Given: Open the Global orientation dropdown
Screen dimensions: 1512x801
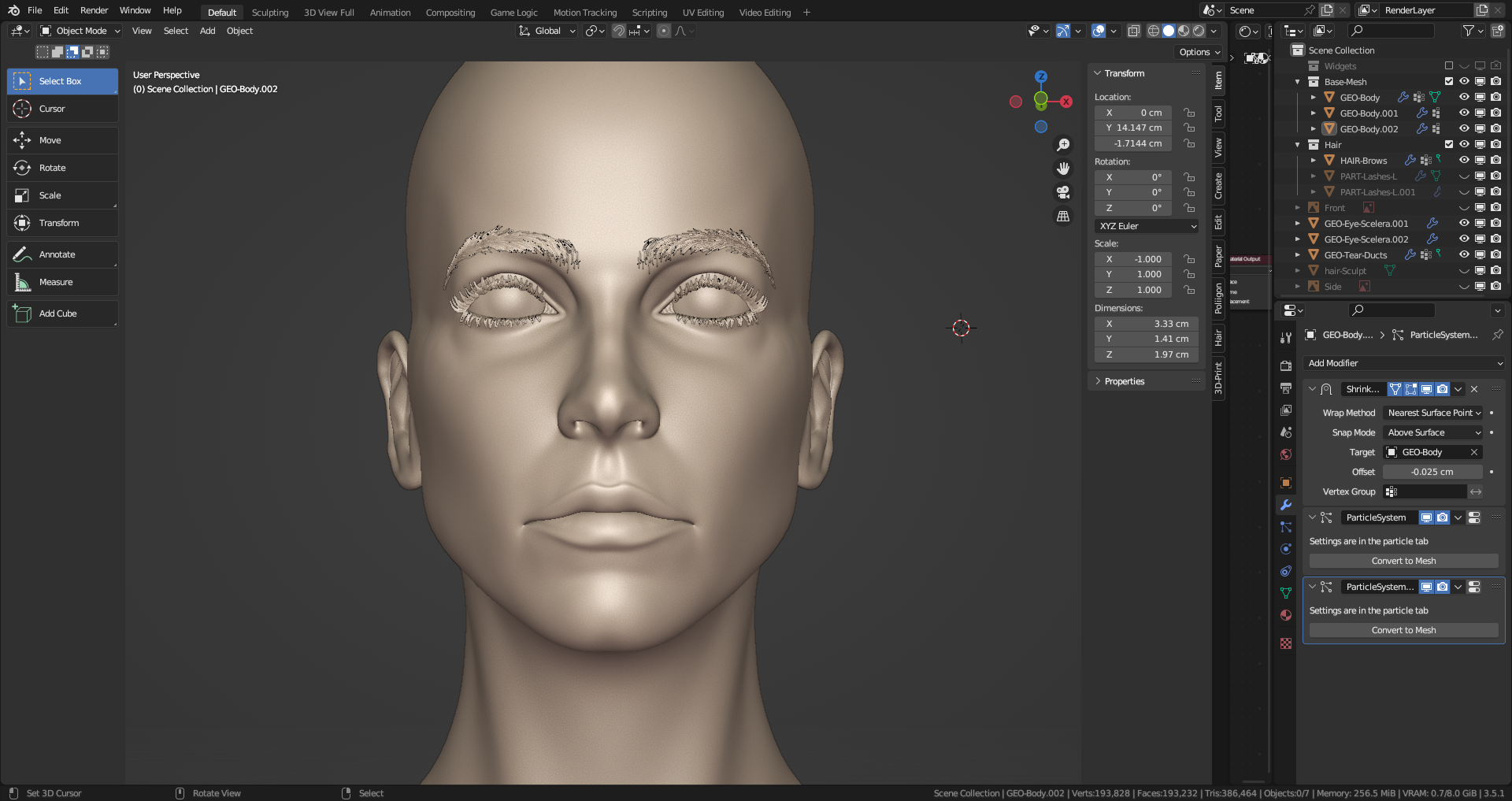Looking at the screenshot, I should (x=547, y=31).
